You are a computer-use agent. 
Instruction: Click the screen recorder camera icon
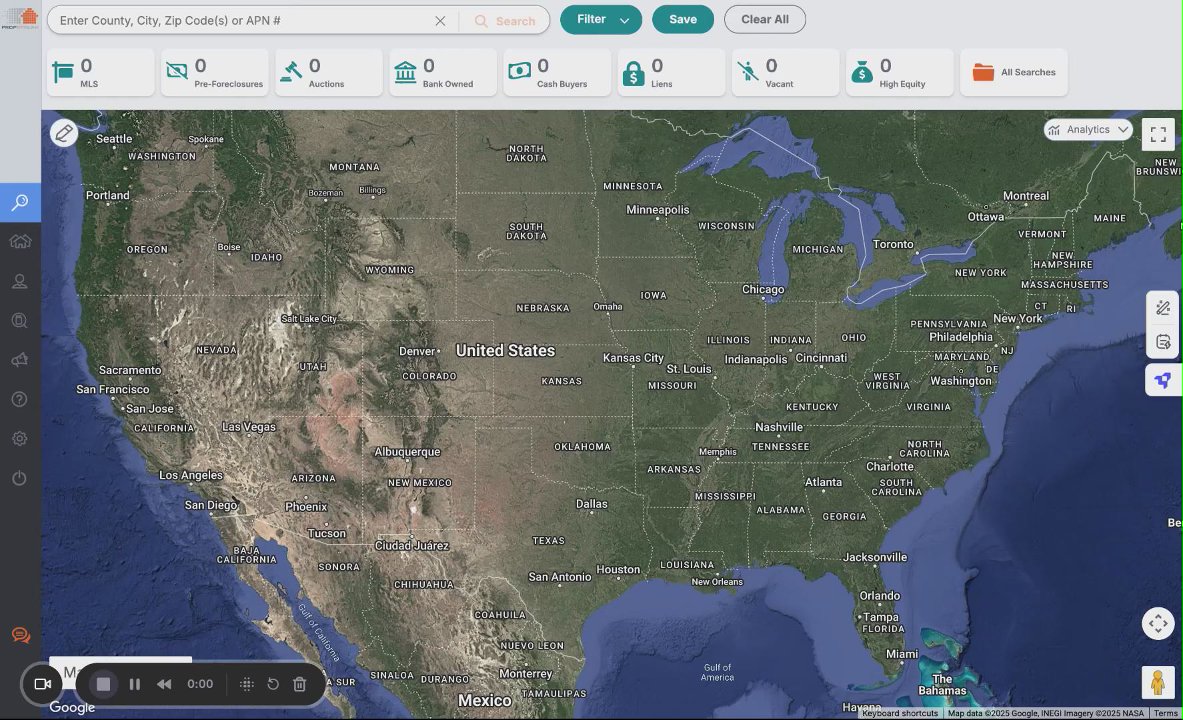coord(42,684)
